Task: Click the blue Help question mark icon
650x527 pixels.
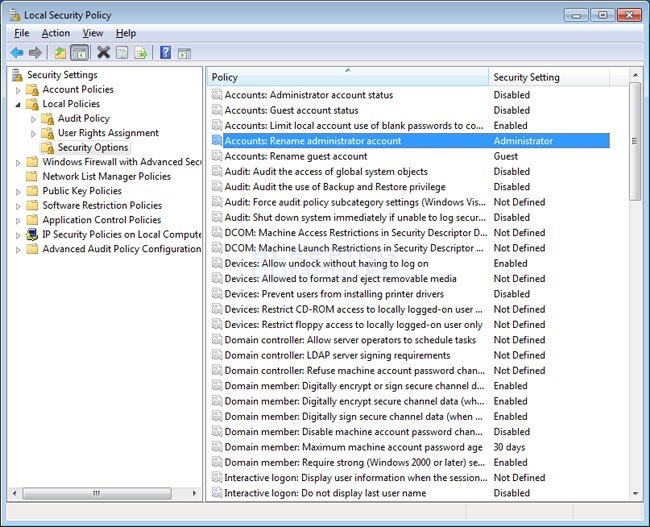Action: (165, 53)
